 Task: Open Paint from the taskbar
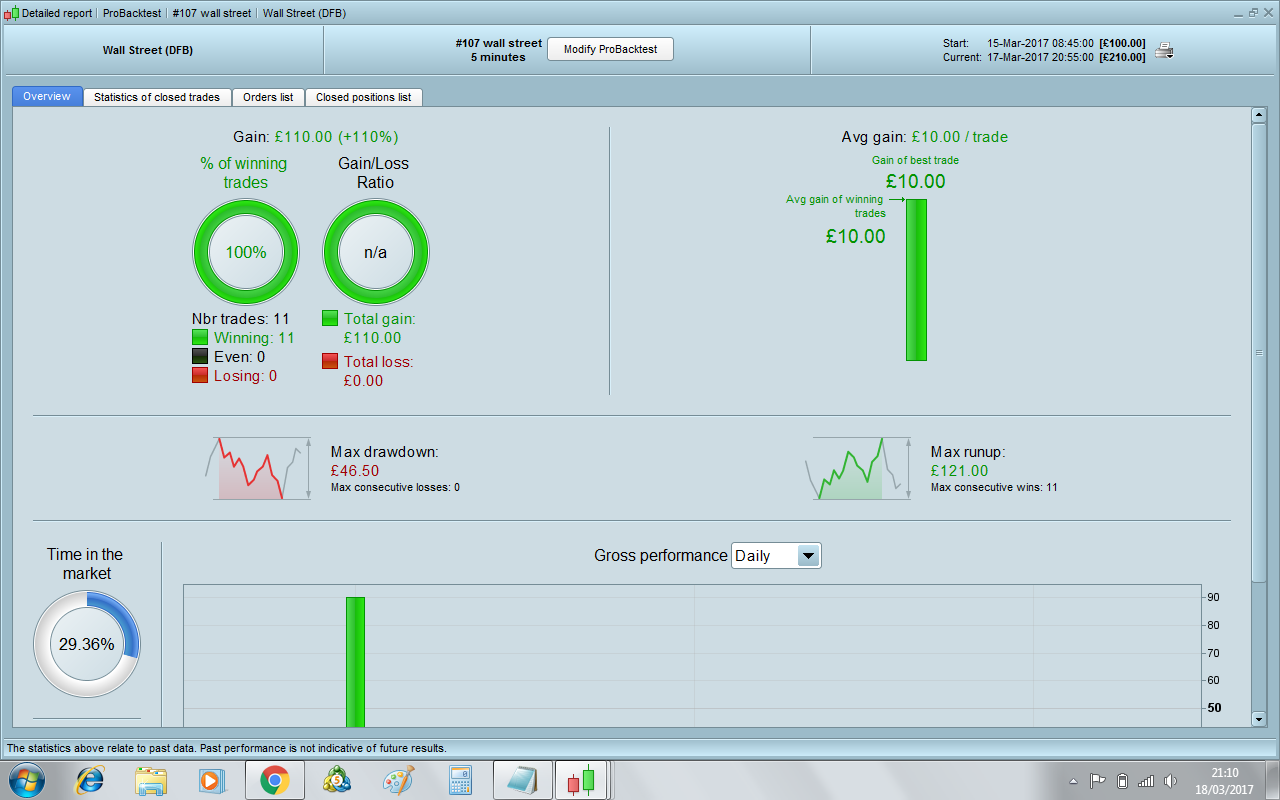(x=400, y=780)
